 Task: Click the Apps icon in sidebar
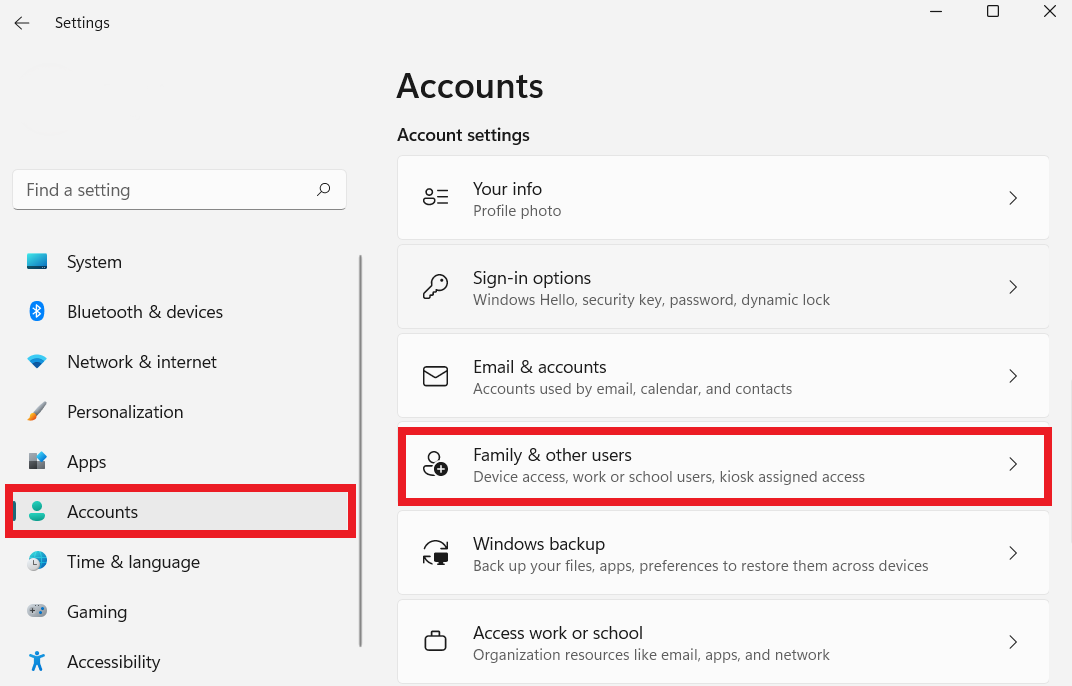point(37,461)
